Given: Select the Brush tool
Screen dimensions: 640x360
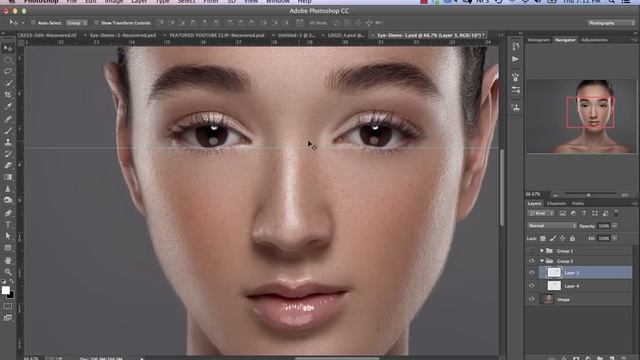Looking at the screenshot, I should click(8, 131).
